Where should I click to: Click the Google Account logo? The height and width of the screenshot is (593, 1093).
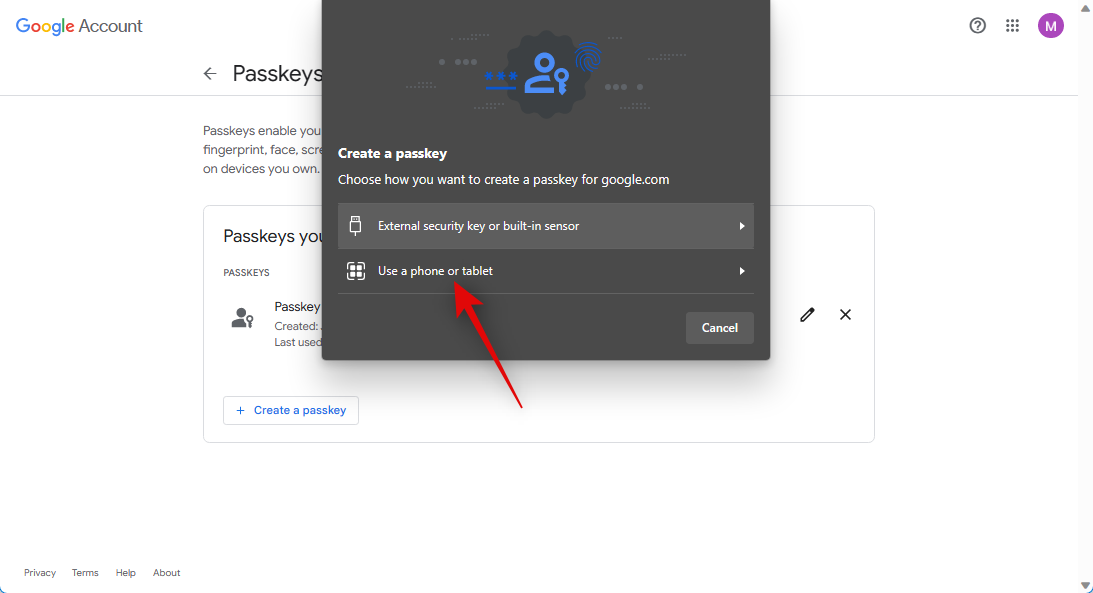[79, 26]
